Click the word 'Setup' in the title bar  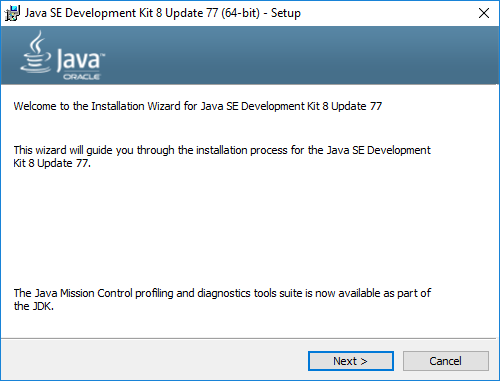pyautogui.click(x=286, y=13)
